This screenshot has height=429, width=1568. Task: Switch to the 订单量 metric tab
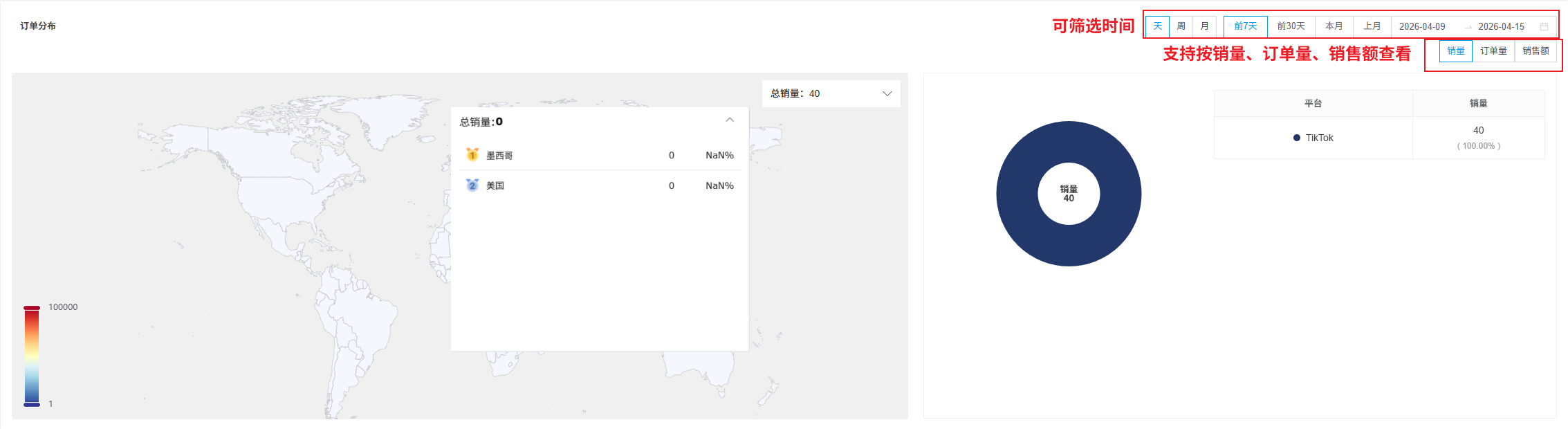click(1493, 51)
